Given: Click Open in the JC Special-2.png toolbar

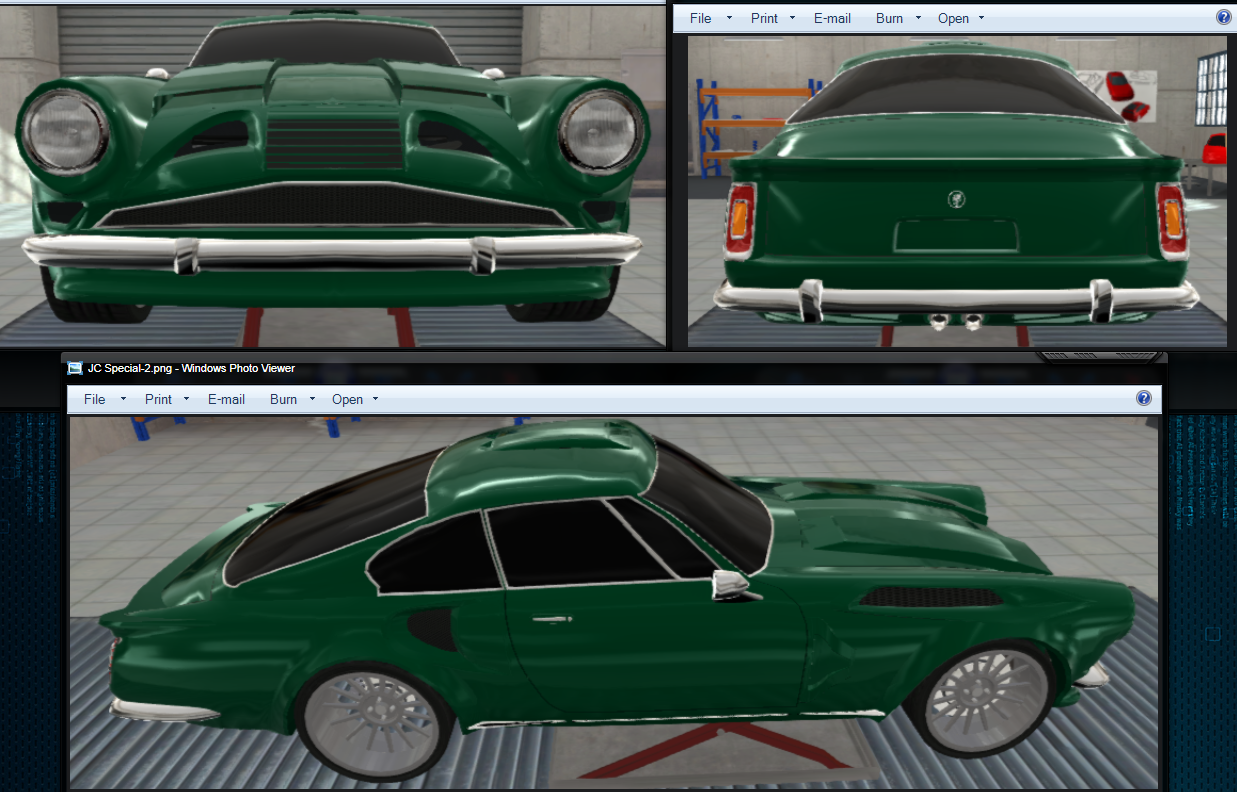Looking at the screenshot, I should 347,399.
